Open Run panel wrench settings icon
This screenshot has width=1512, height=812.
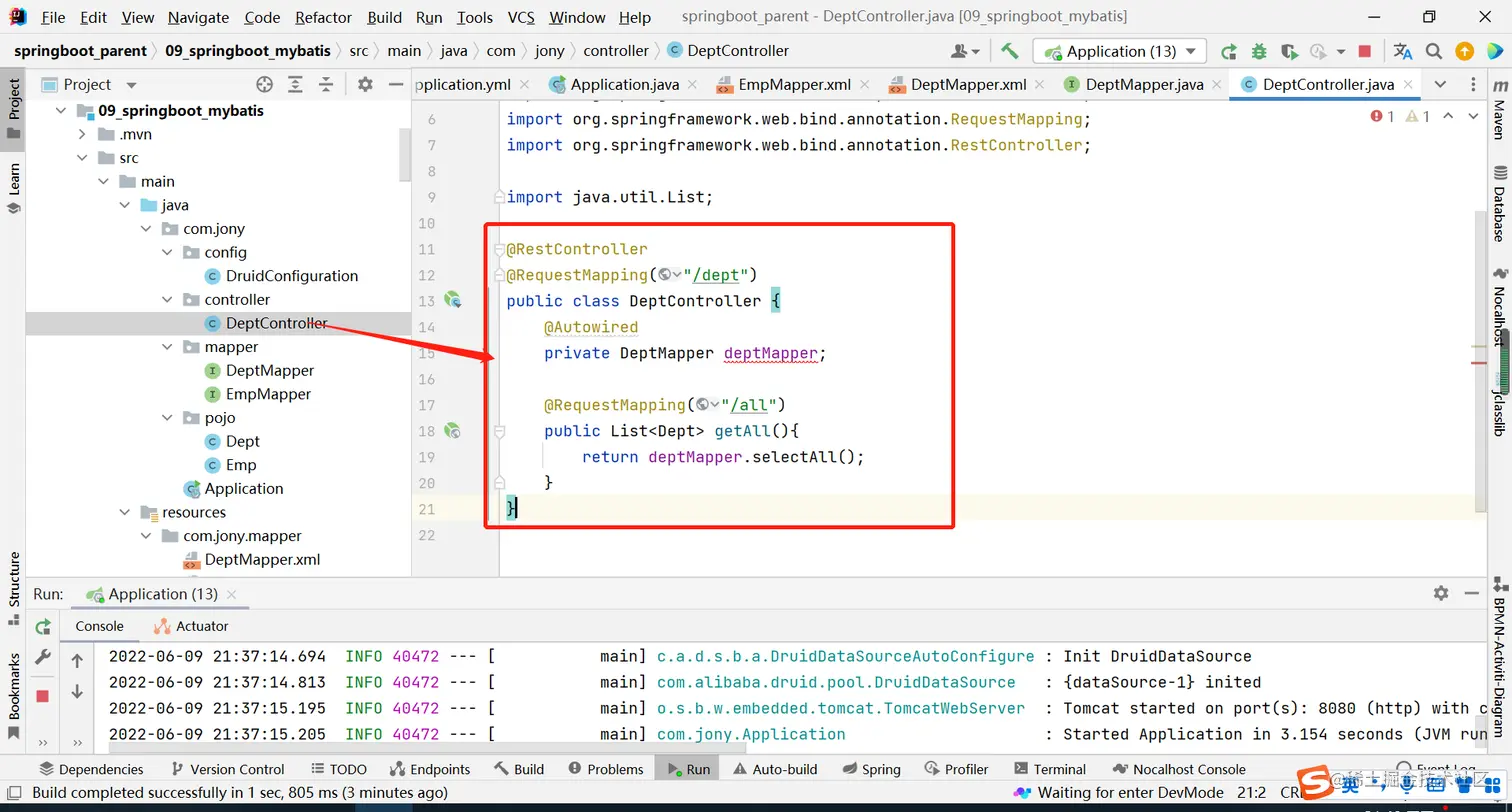[x=43, y=658]
